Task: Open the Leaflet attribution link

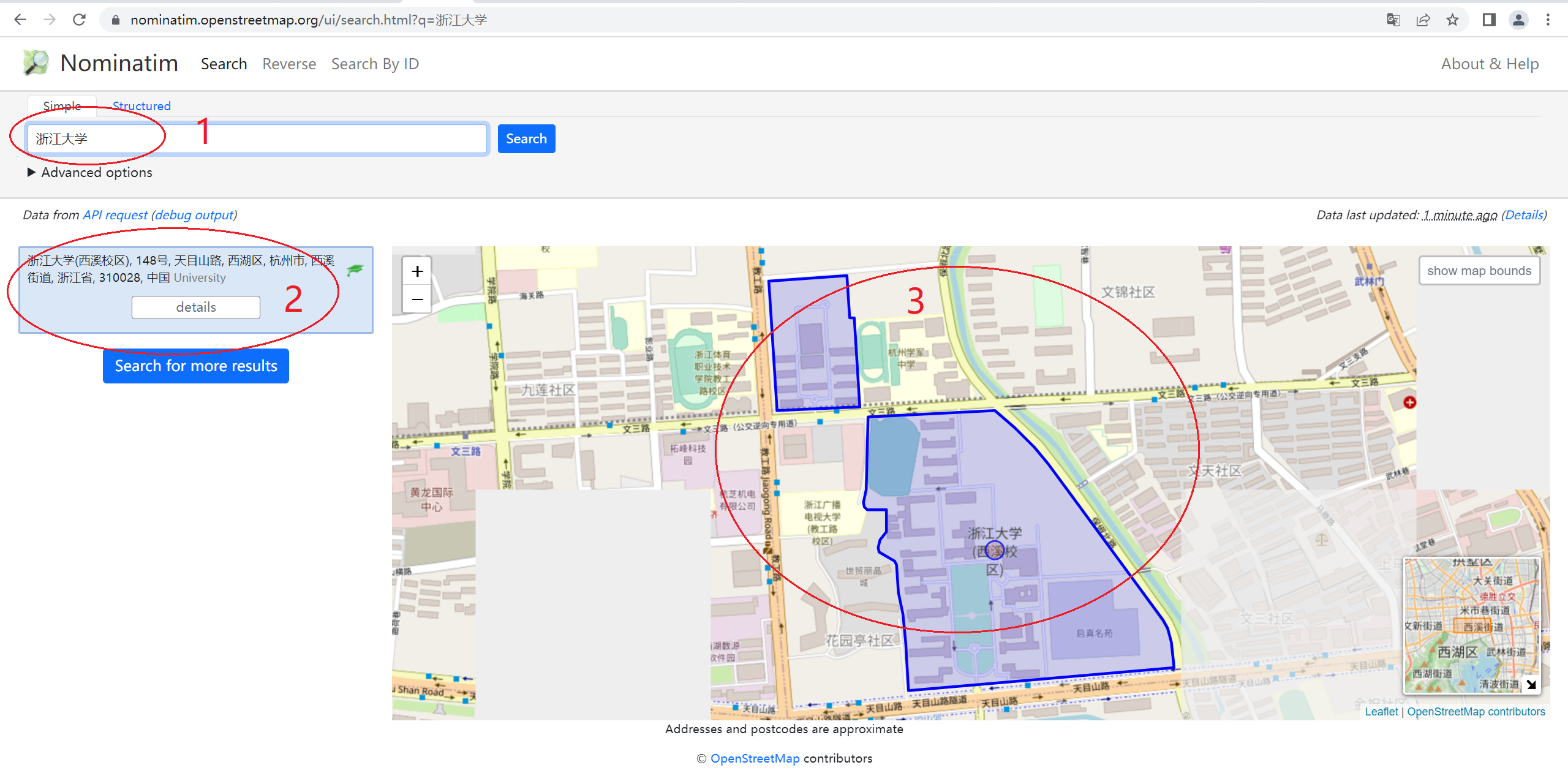Action: point(1381,712)
